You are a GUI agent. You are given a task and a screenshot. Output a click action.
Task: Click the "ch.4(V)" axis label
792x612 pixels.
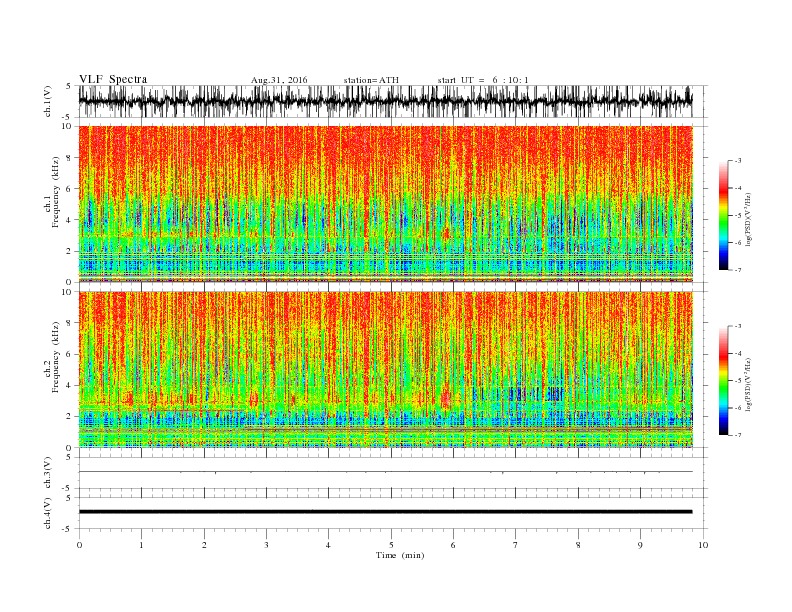pyautogui.click(x=48, y=513)
